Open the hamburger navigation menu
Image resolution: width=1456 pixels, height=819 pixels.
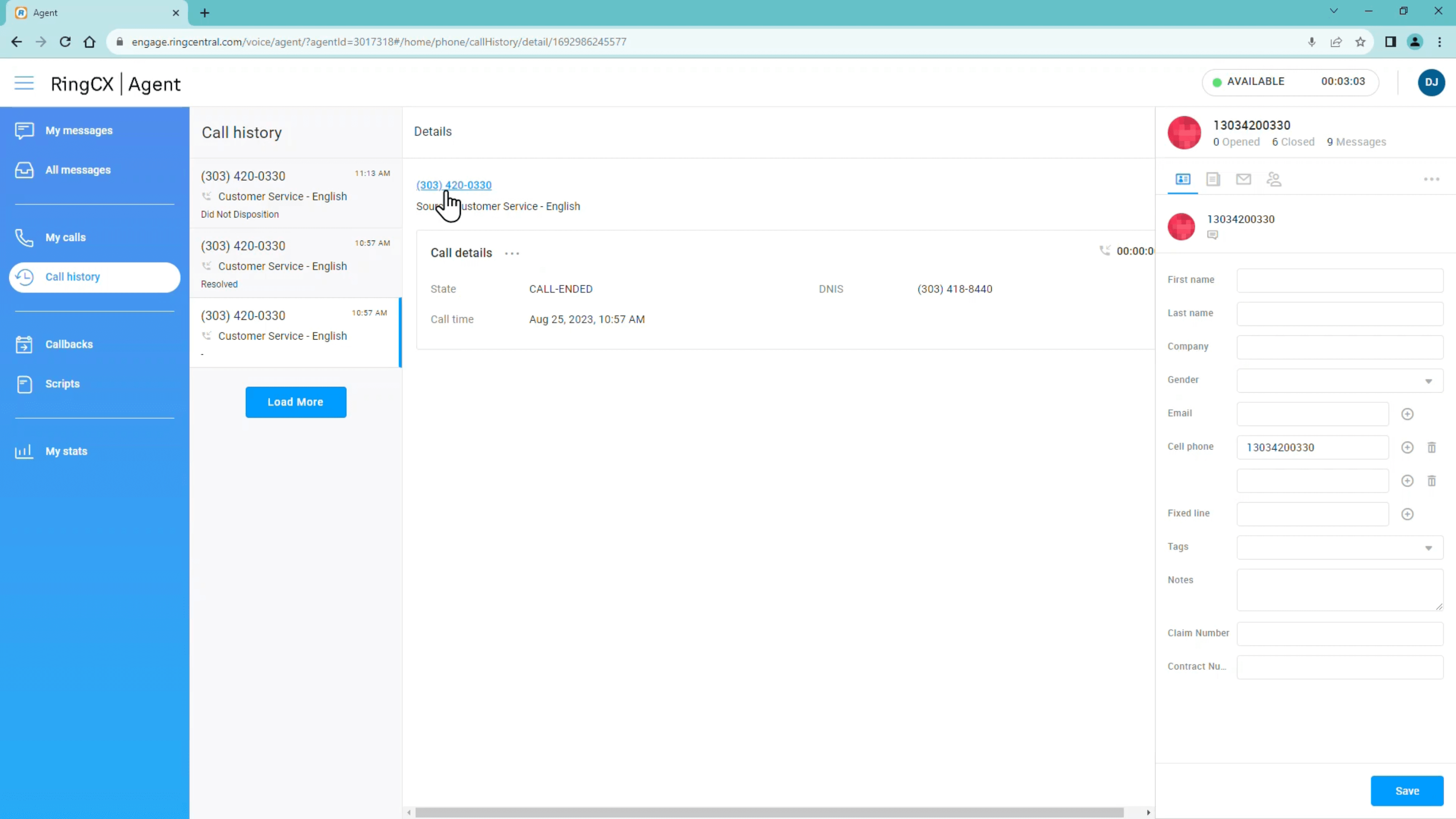pos(24,83)
